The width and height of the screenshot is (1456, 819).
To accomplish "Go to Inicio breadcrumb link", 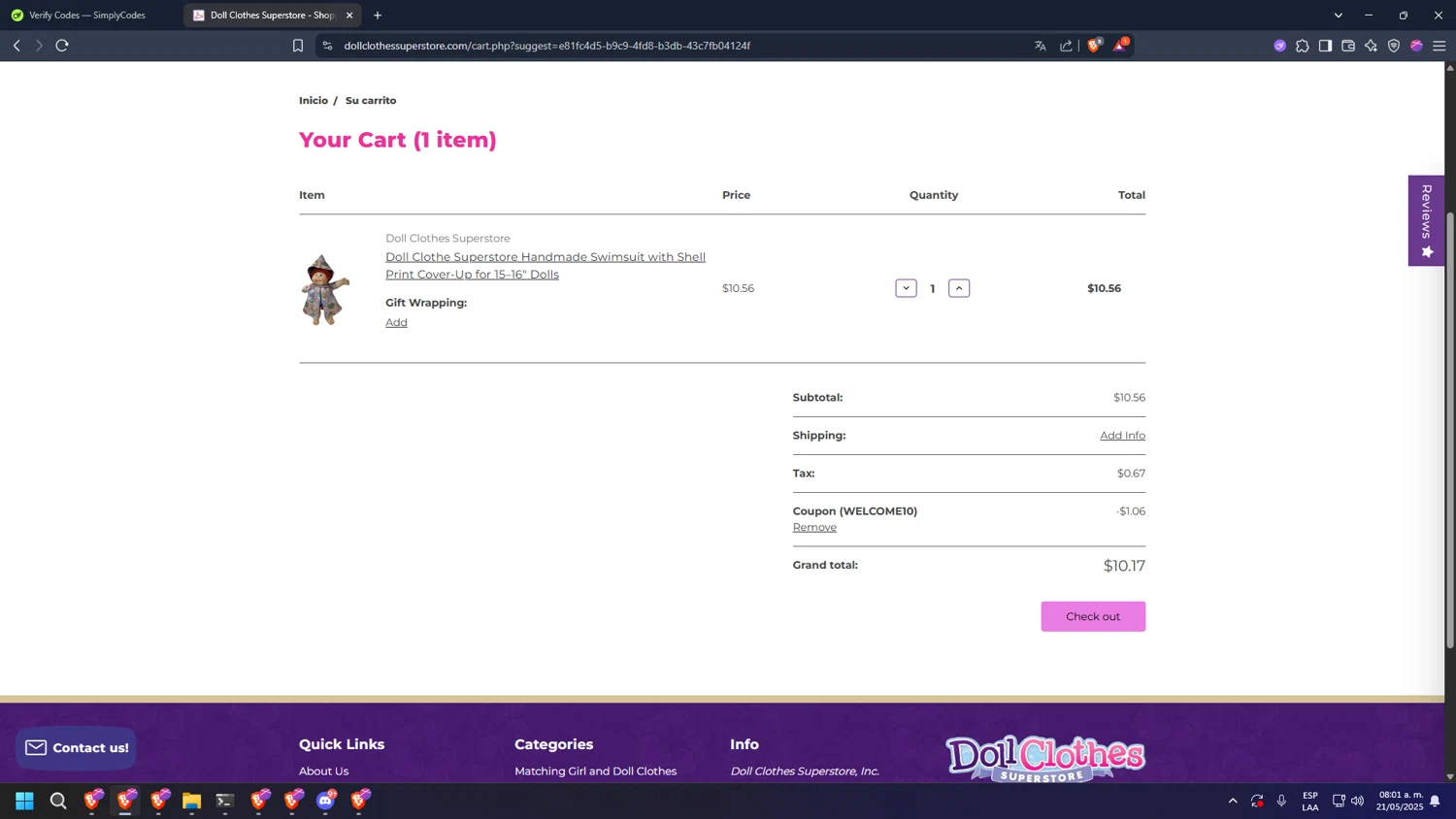I will point(314,101).
